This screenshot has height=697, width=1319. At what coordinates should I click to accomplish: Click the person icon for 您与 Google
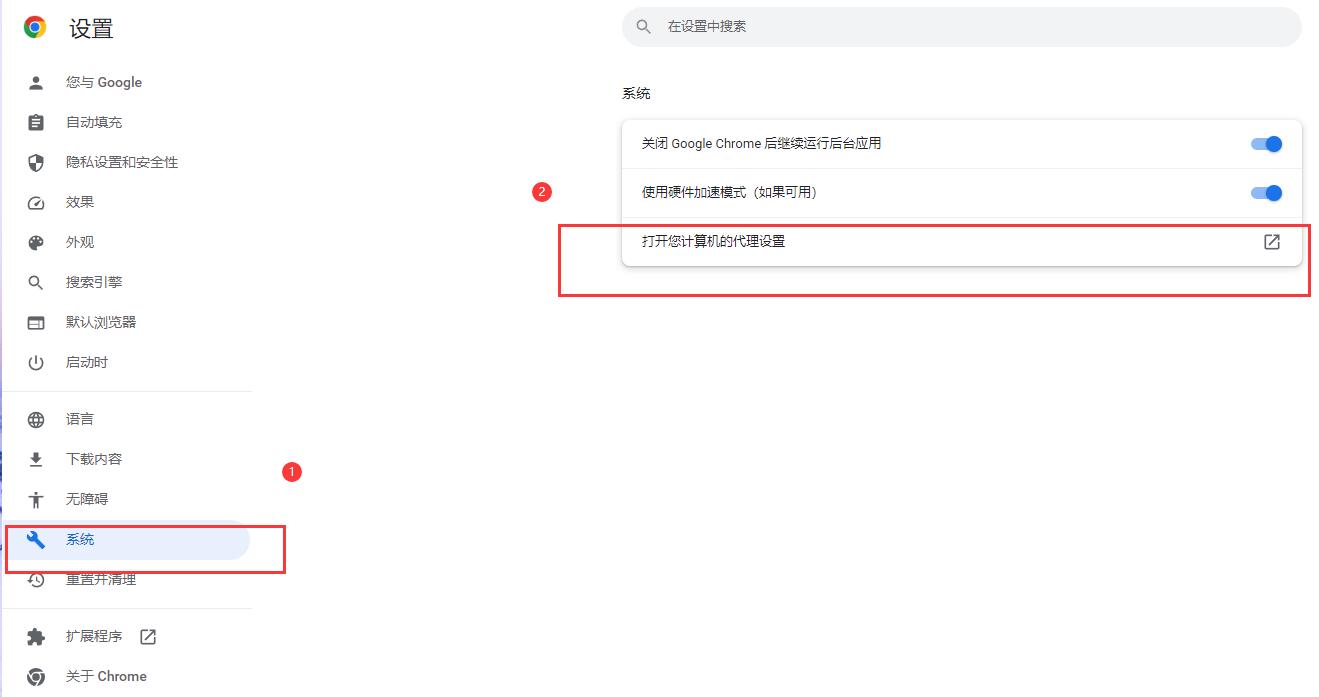[x=36, y=83]
